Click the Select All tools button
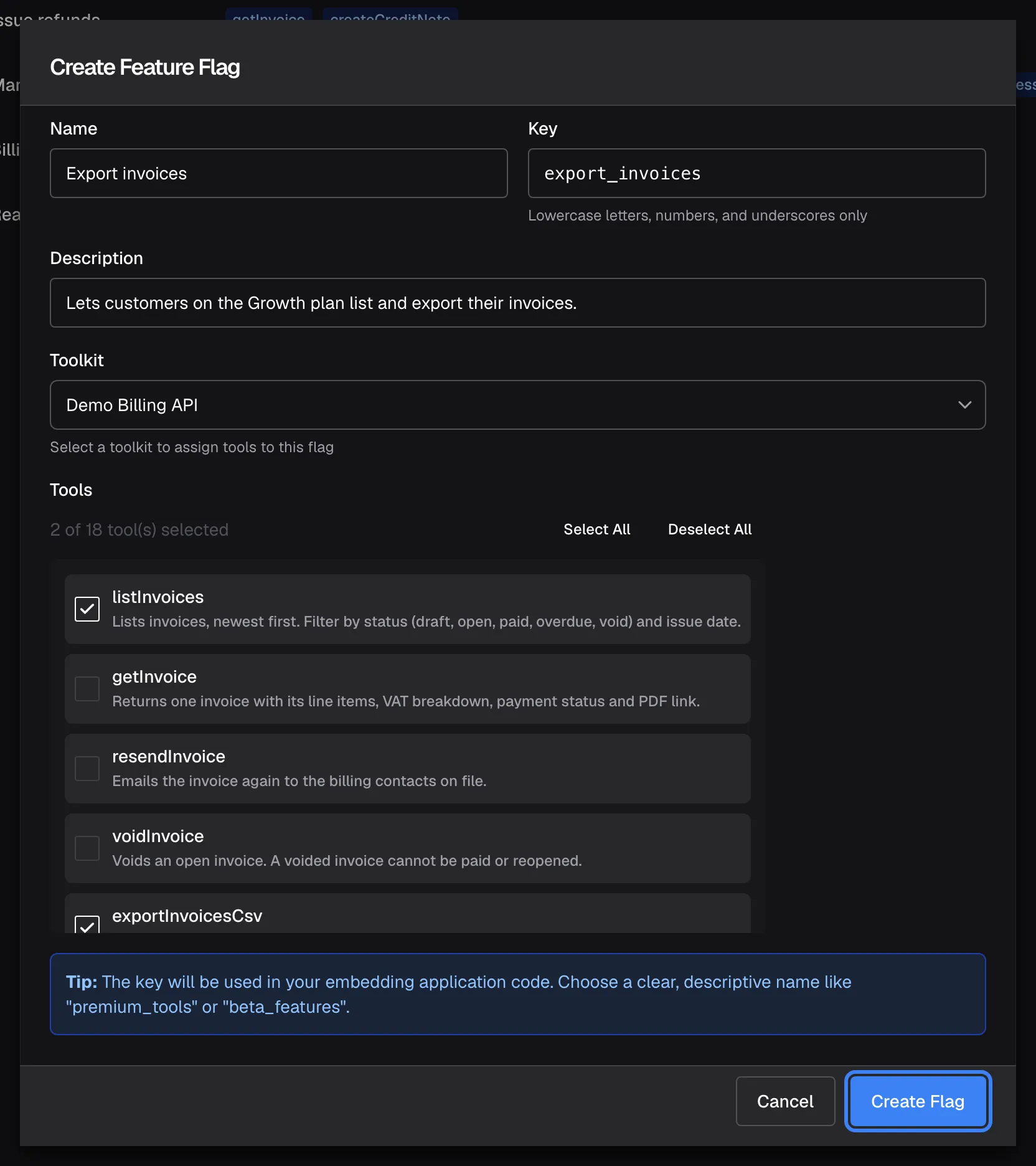The image size is (1036, 1166). 597,529
